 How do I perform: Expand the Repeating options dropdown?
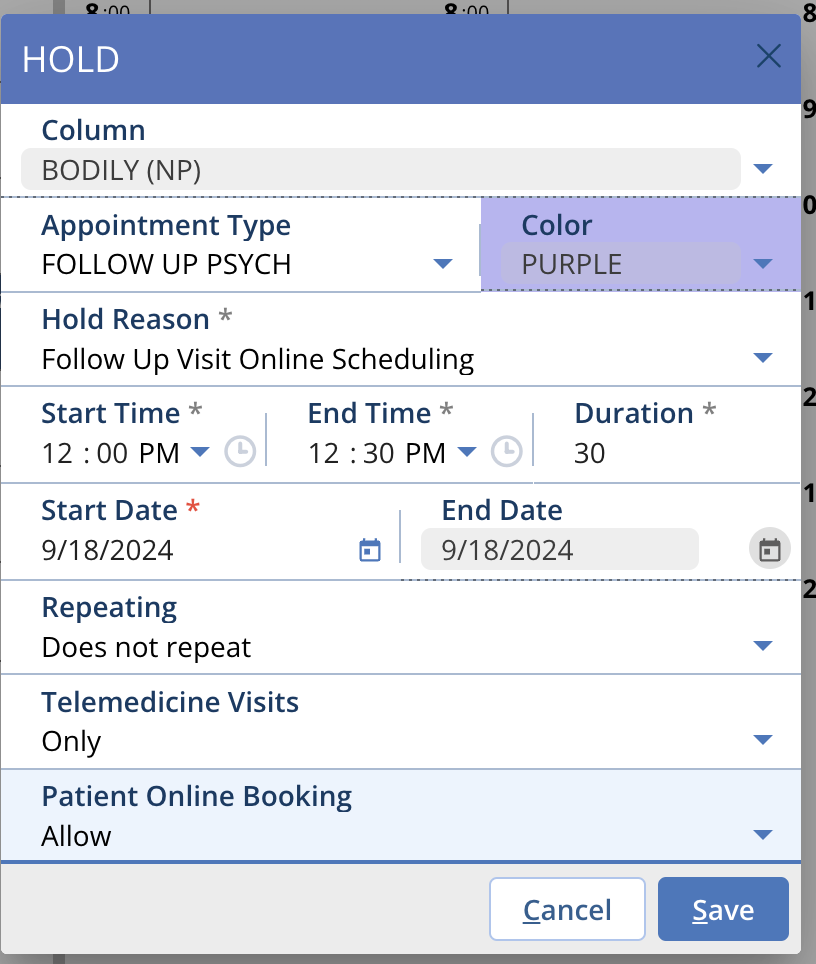point(763,646)
